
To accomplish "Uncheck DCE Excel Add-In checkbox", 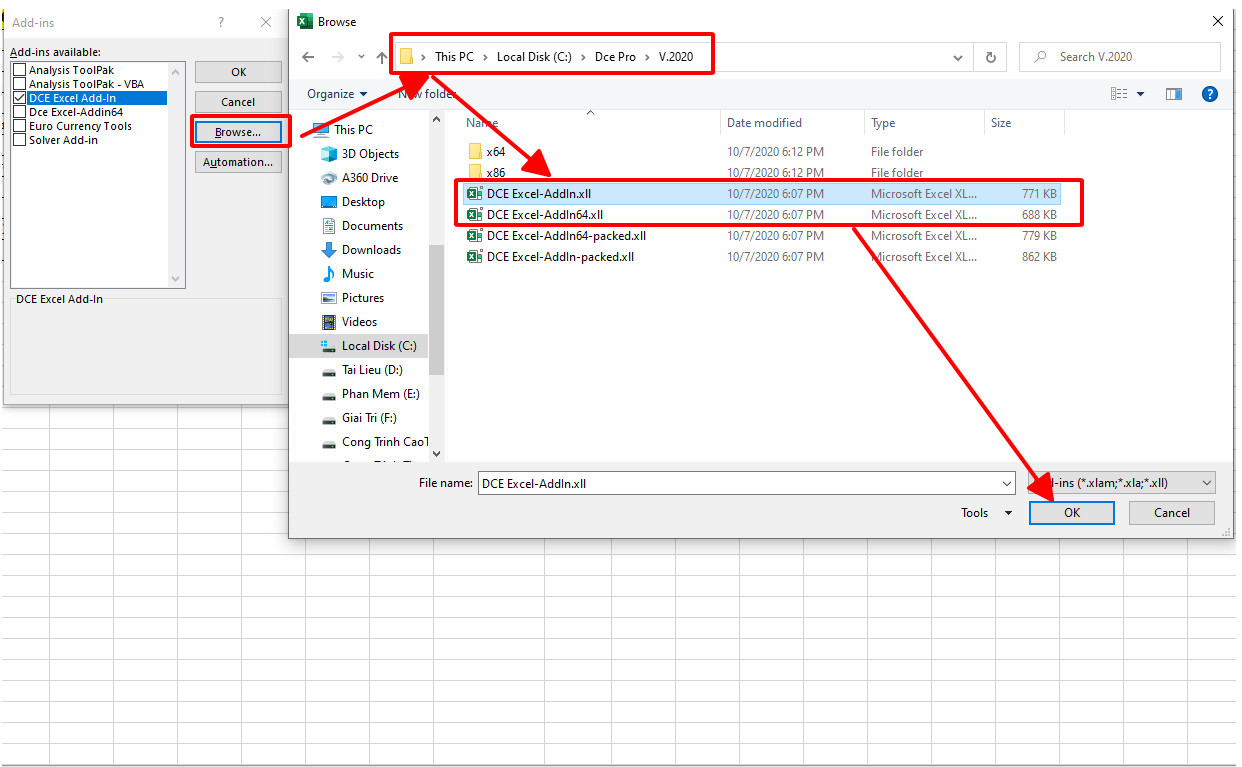I will coord(19,98).
